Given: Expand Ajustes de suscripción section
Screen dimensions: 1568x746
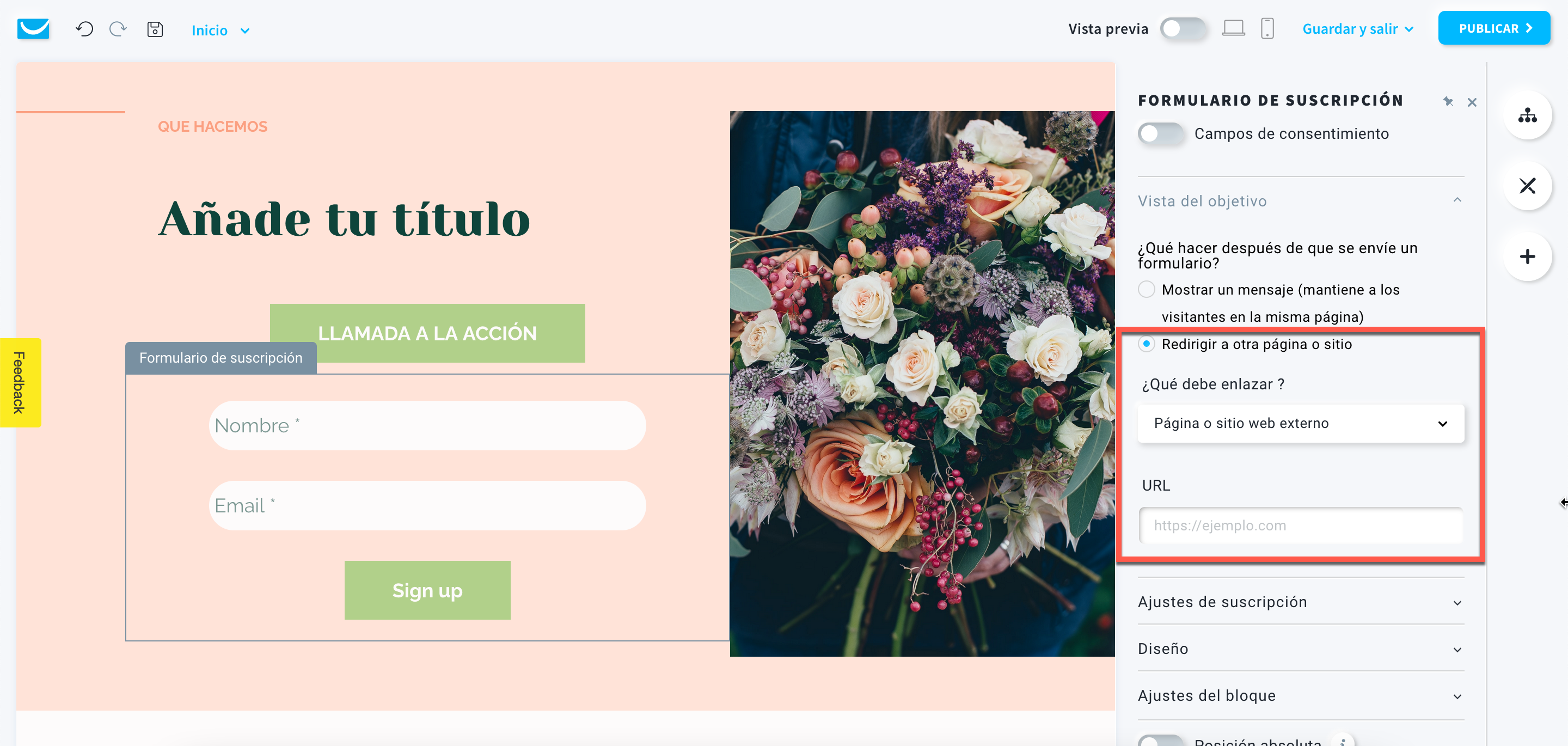Looking at the screenshot, I should point(1301,602).
